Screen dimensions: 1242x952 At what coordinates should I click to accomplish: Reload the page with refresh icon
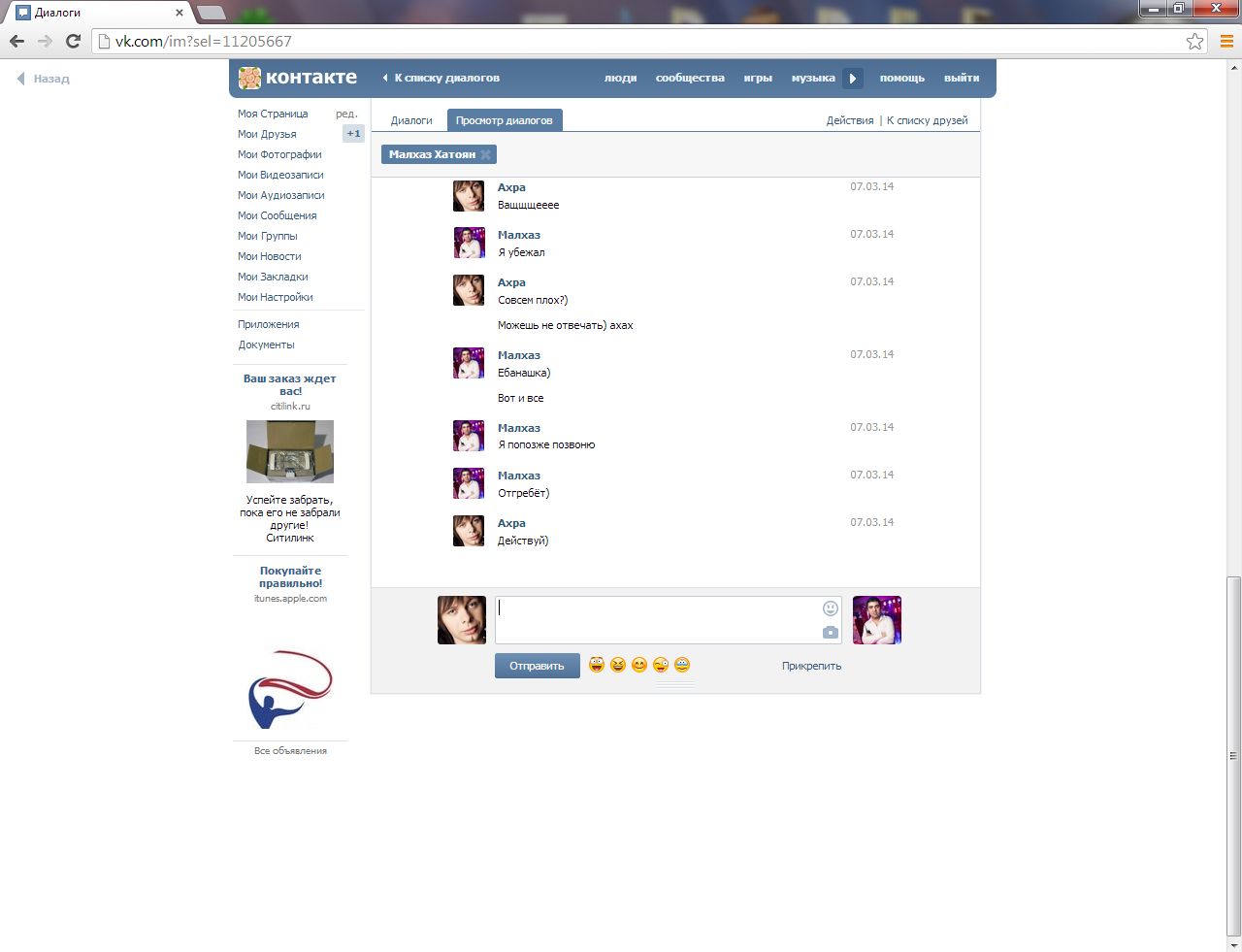pyautogui.click(x=73, y=41)
